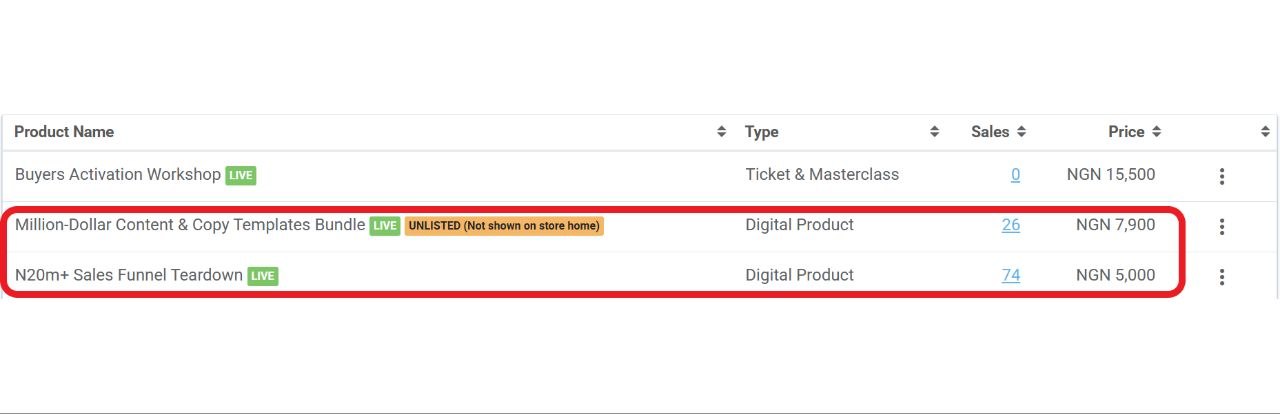Click the Price column sort arrows
Screen dimensions: 1280x414
click(x=1156, y=132)
